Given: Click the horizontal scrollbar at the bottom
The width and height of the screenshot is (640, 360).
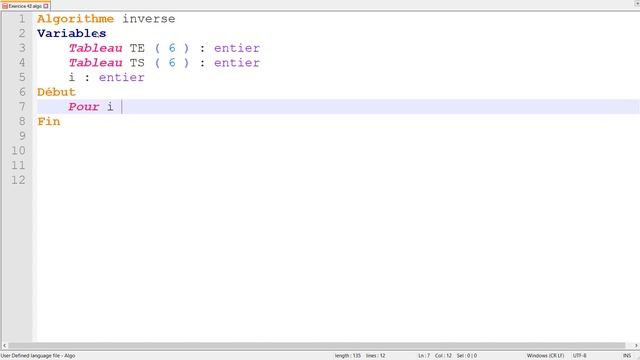Looking at the screenshot, I should (x=316, y=345).
